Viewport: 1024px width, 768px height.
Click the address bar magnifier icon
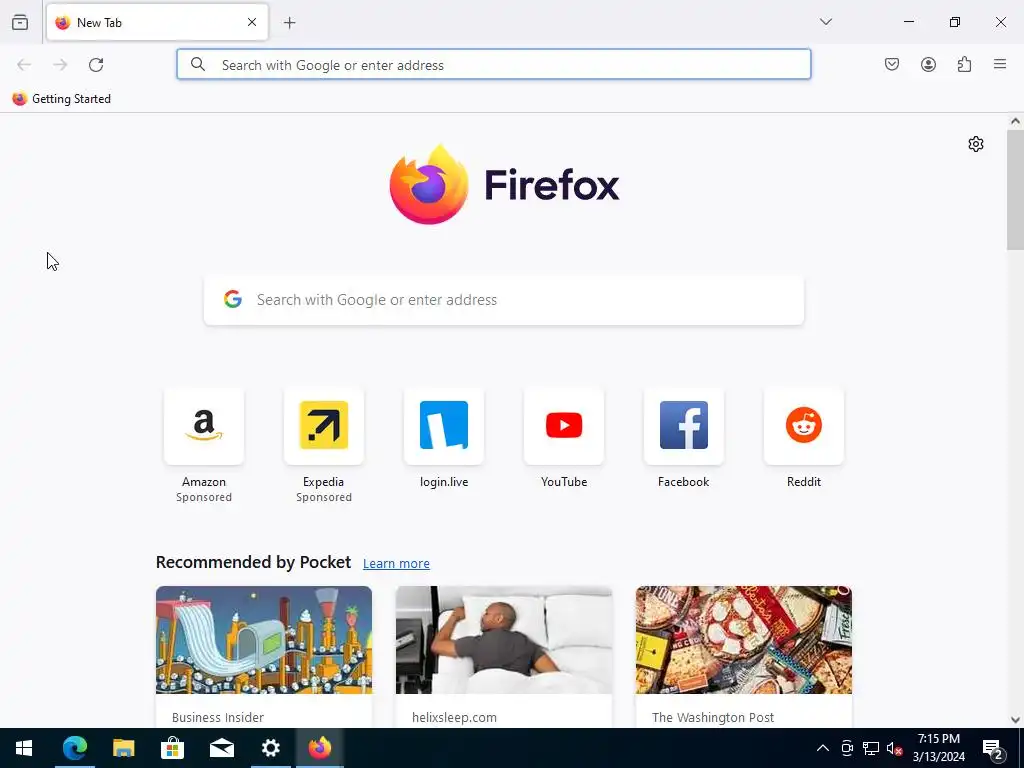point(198,64)
